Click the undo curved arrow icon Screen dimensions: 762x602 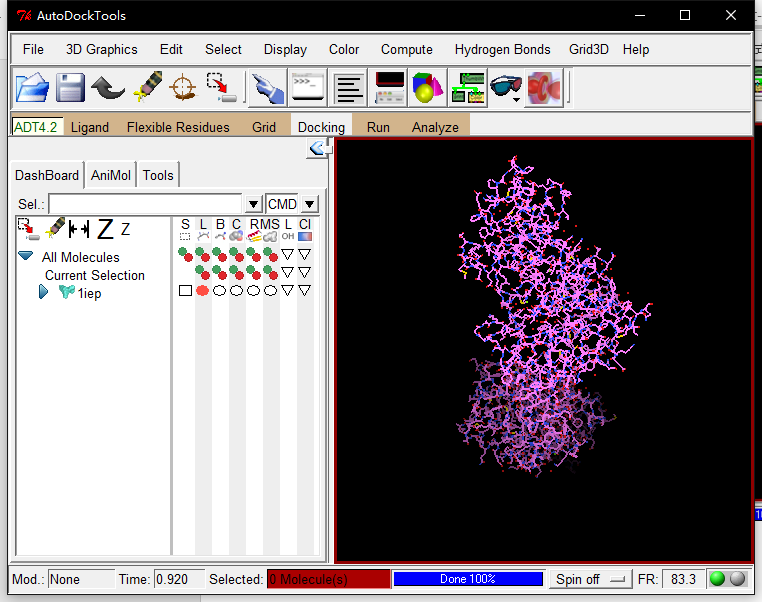108,88
